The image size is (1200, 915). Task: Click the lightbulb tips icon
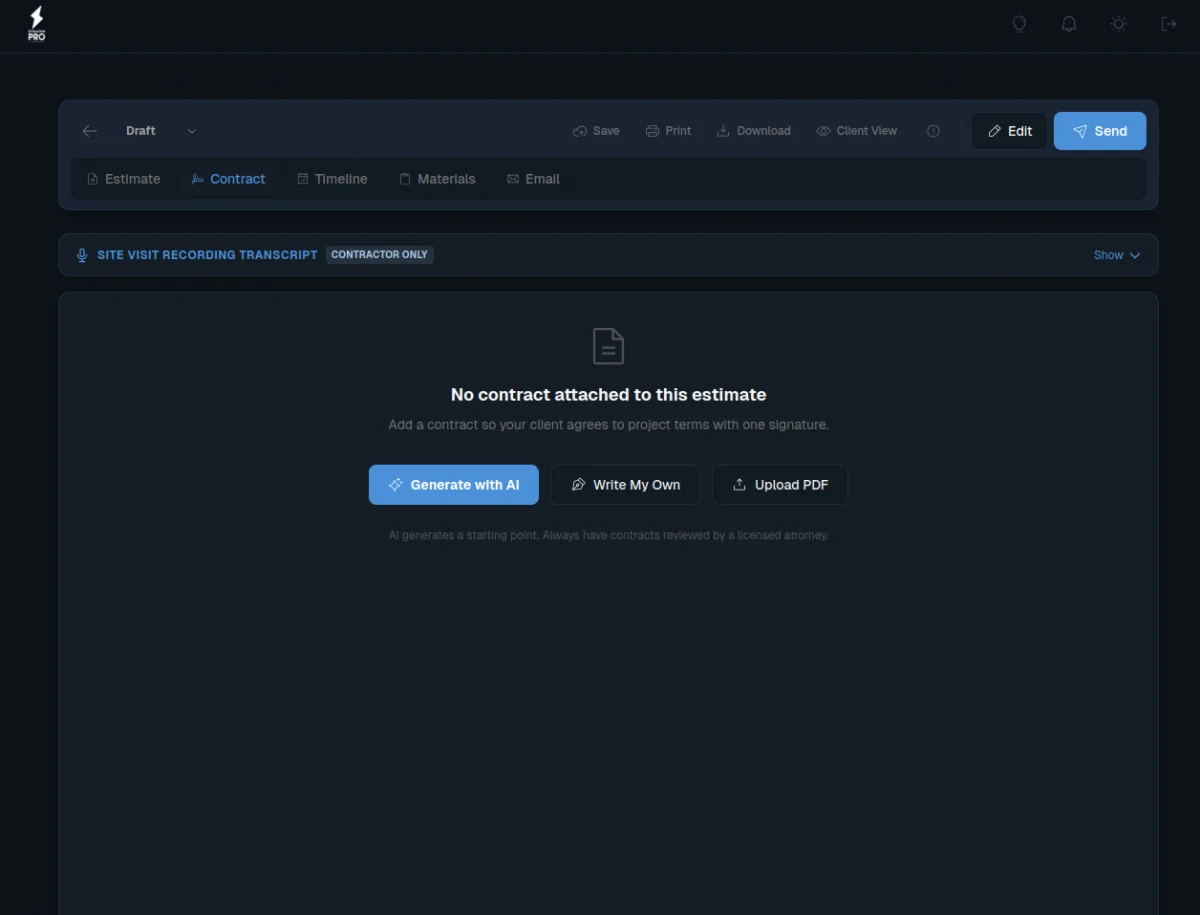[1019, 23]
